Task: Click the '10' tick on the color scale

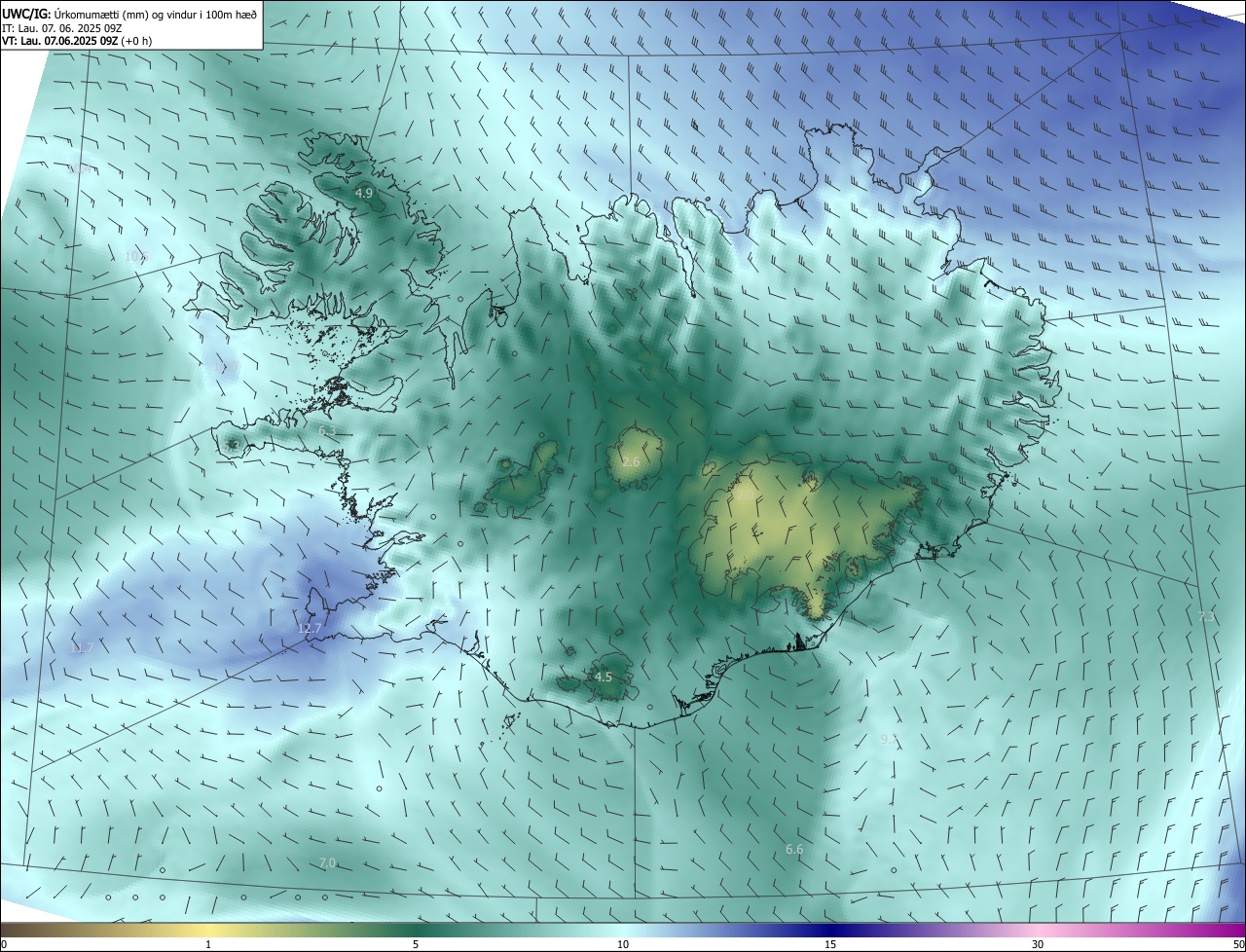Action: [x=623, y=944]
